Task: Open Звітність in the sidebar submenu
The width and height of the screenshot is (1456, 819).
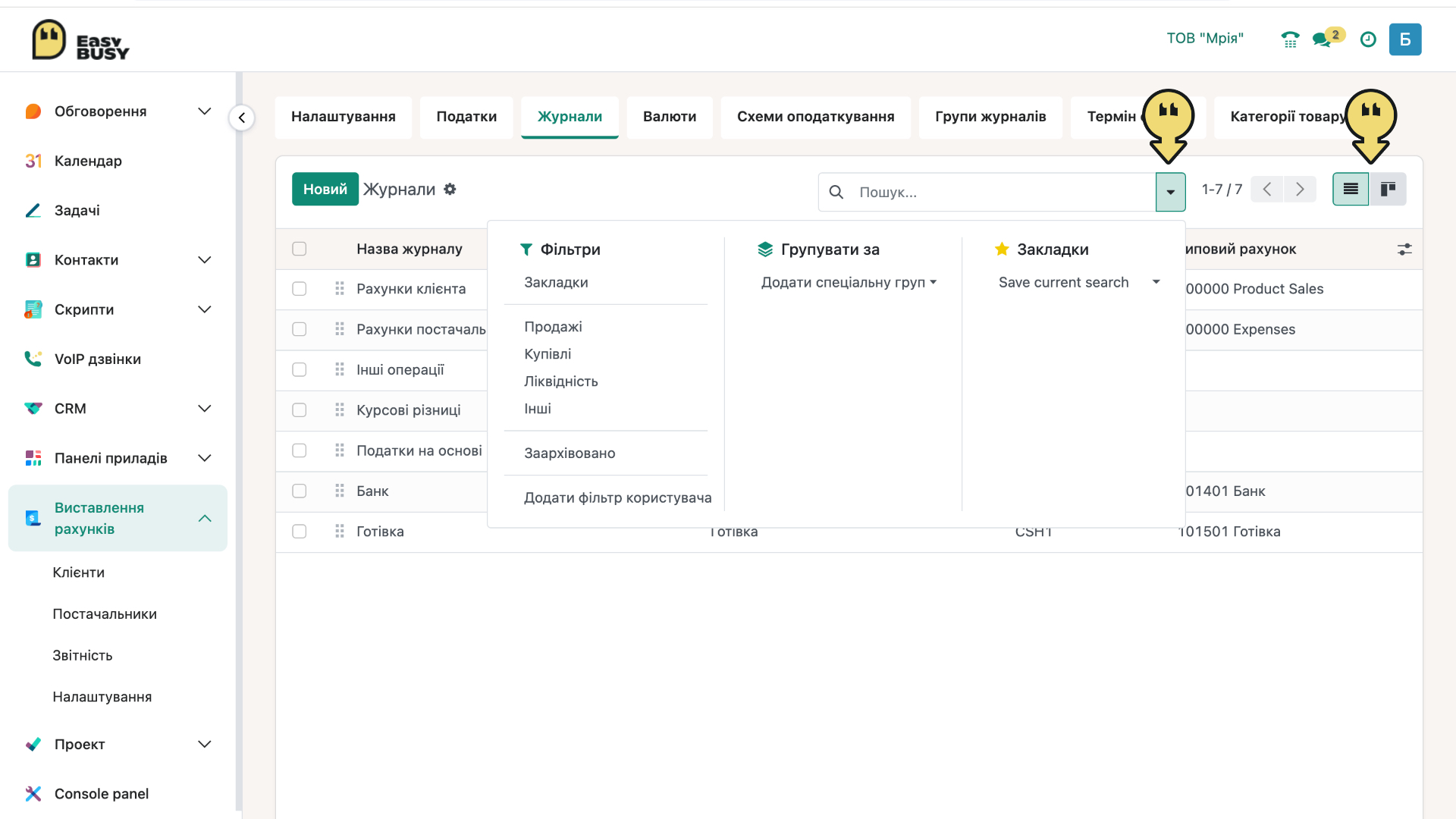Action: [x=83, y=655]
